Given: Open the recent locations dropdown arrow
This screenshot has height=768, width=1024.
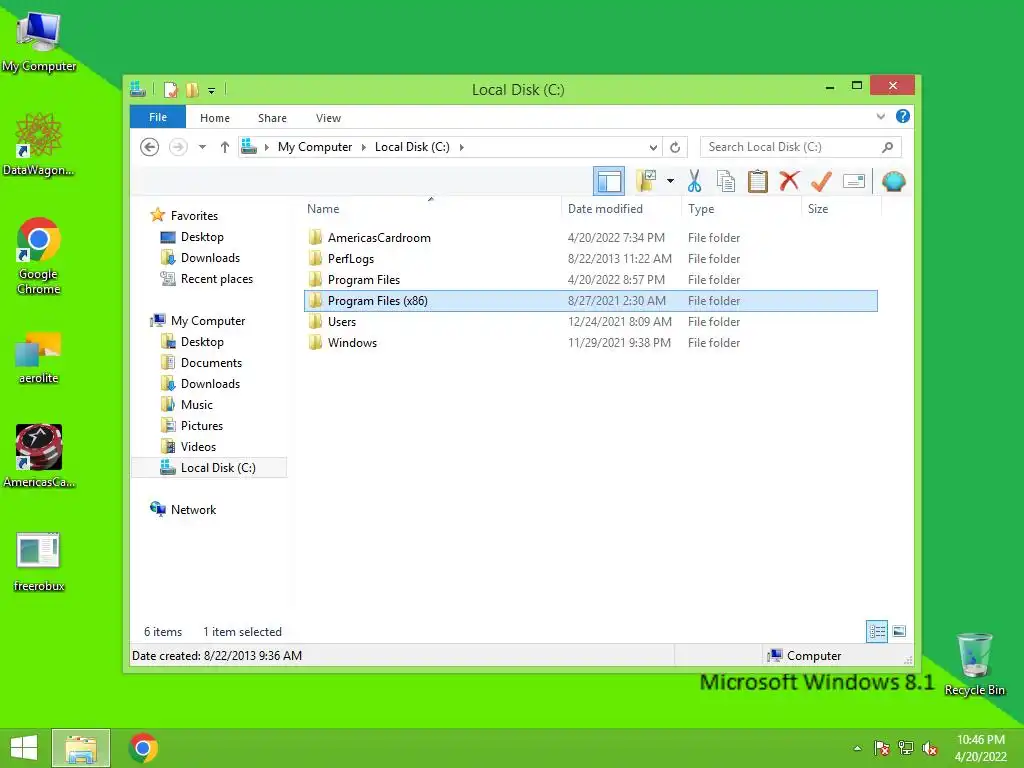Looking at the screenshot, I should pos(202,147).
